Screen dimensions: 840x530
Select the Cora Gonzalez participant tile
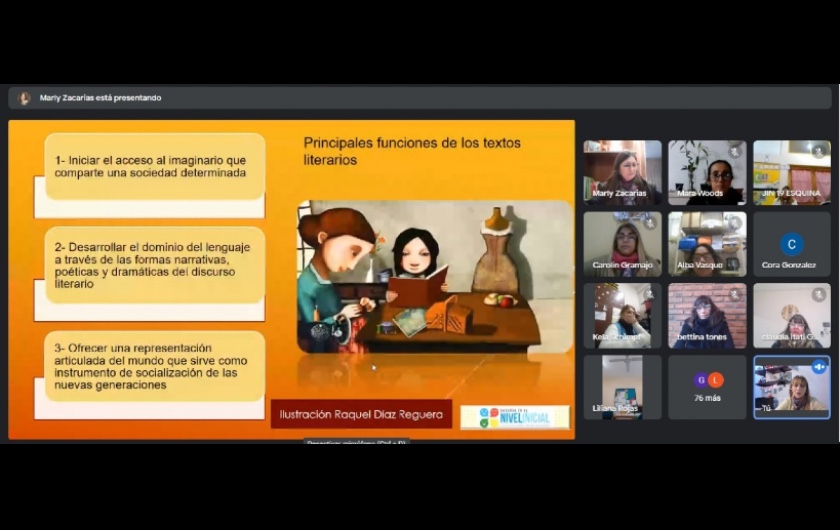(x=792, y=244)
